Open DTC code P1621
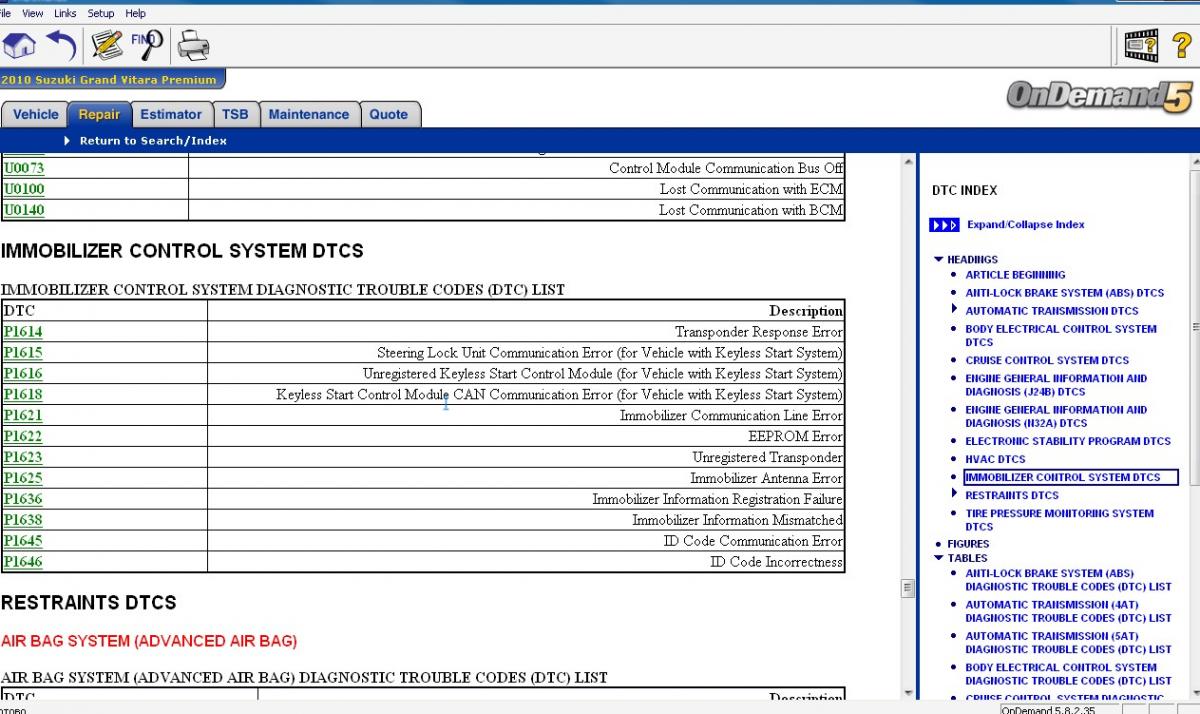The height and width of the screenshot is (714, 1200). tap(23, 416)
